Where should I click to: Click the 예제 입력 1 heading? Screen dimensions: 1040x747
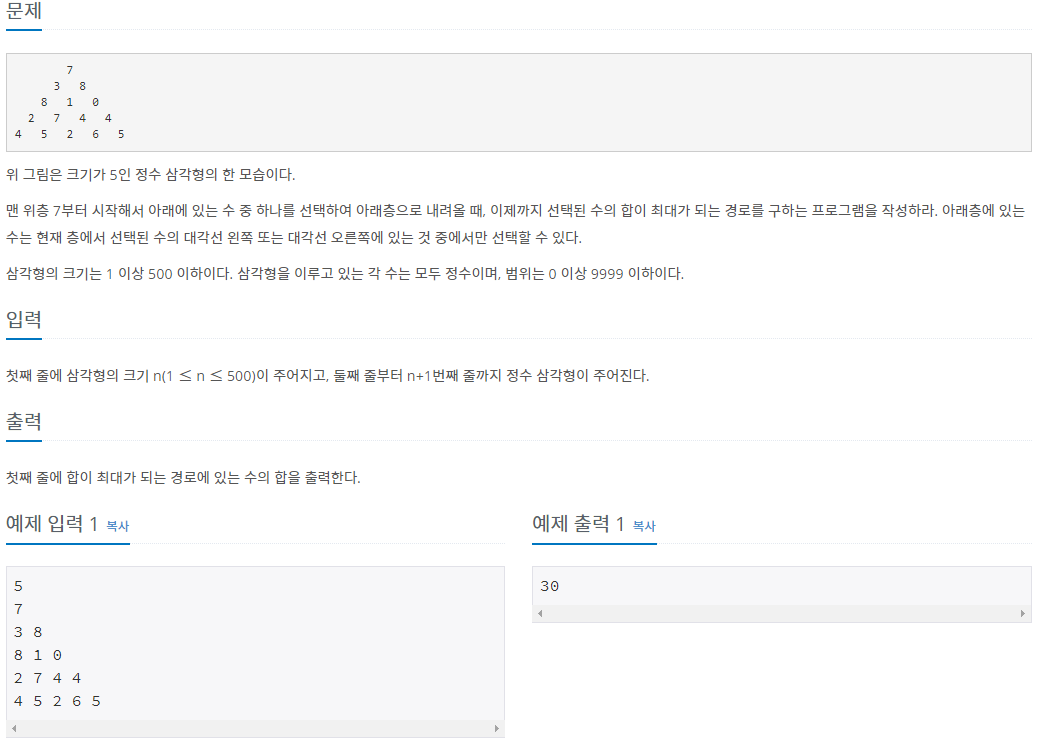pos(52,524)
